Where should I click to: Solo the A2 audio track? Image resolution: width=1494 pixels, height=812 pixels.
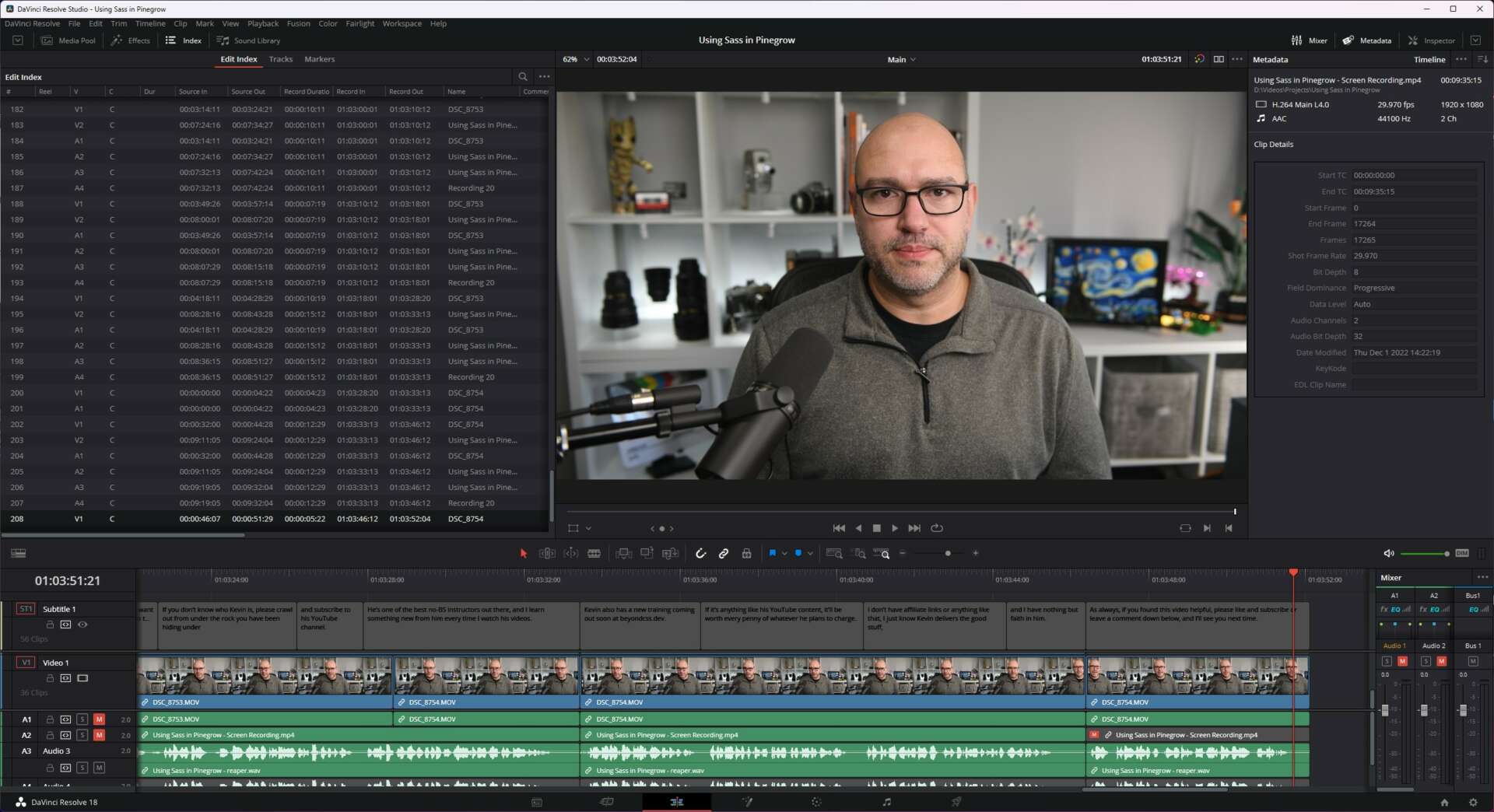point(82,735)
